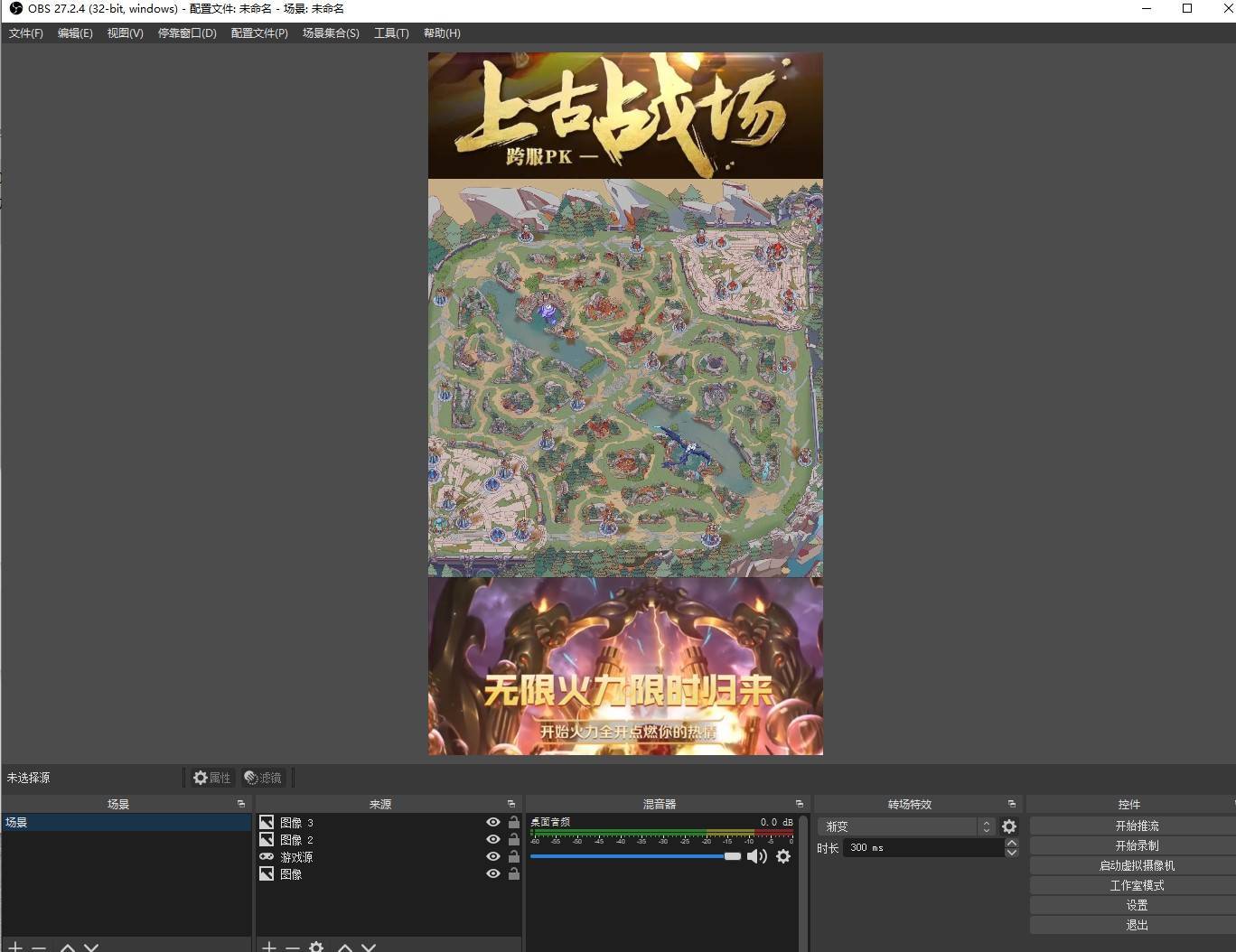Select image source icon for 图像
This screenshot has height=952, width=1236.
pos(267,873)
